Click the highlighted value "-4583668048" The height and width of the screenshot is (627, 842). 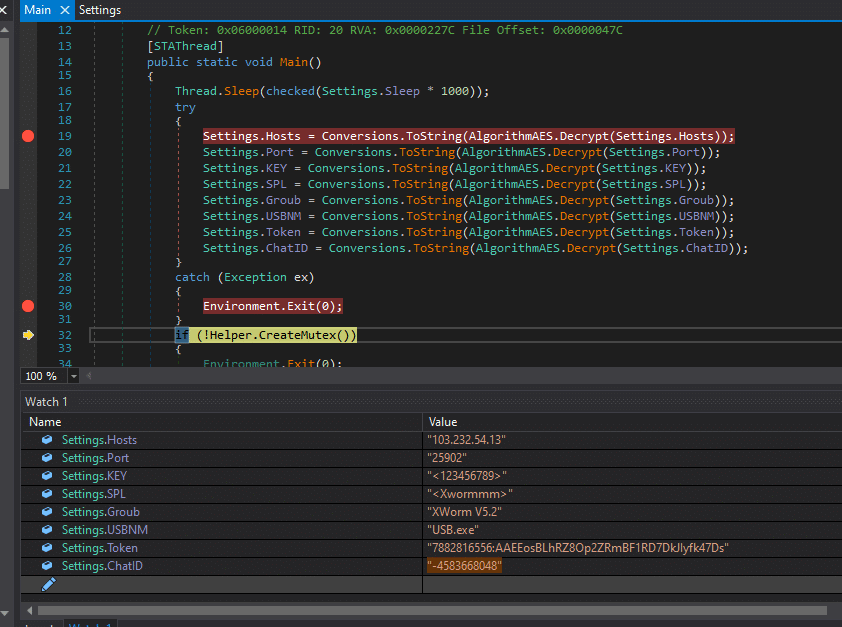point(464,566)
